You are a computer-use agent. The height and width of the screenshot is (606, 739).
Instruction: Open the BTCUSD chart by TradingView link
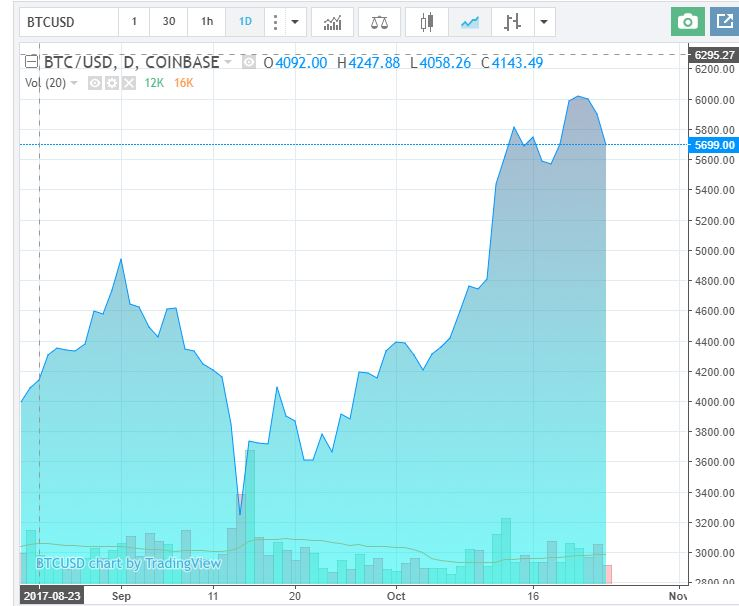128,563
